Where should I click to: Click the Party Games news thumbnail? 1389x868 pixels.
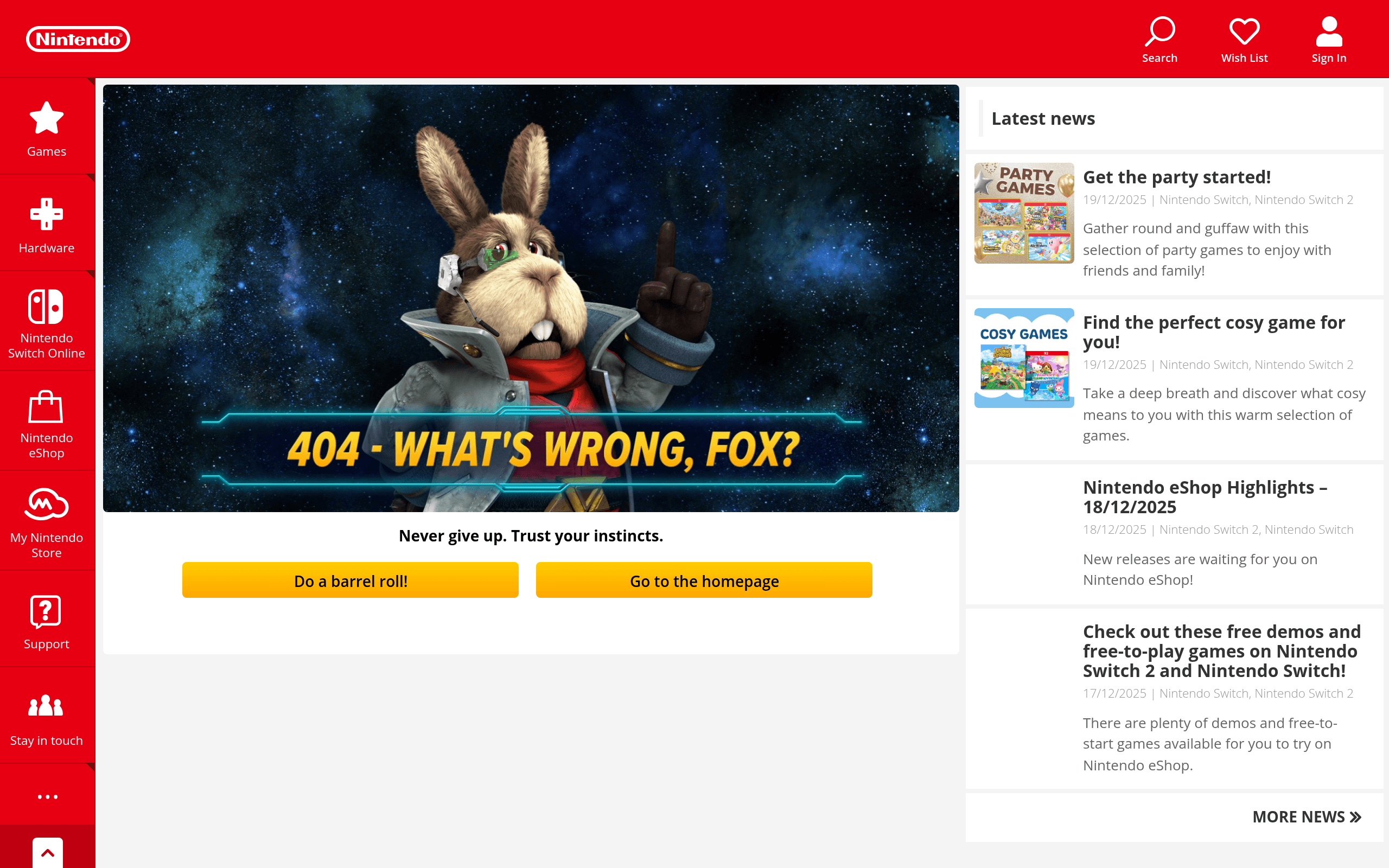pyautogui.click(x=1024, y=213)
